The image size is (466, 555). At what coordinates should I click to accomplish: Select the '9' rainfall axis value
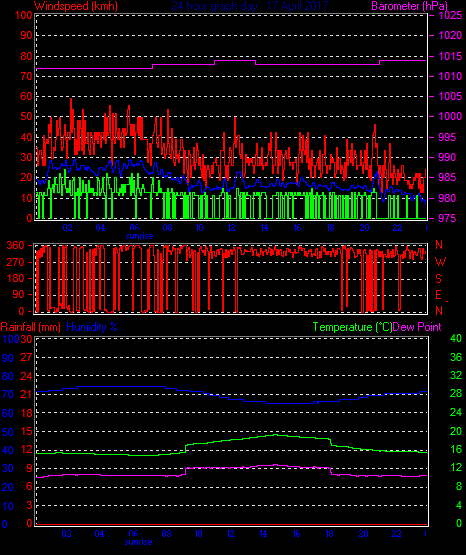[29, 468]
